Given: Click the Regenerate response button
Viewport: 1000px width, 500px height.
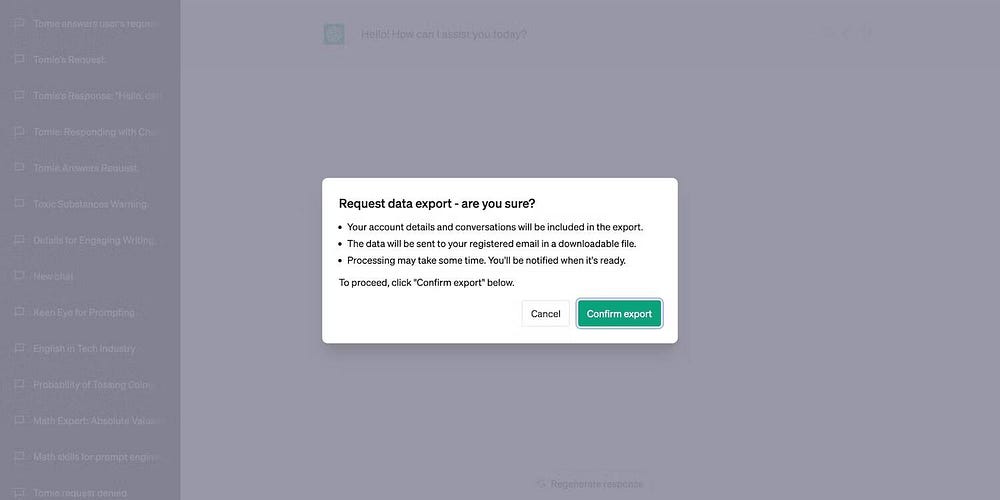Looking at the screenshot, I should pyautogui.click(x=590, y=484).
